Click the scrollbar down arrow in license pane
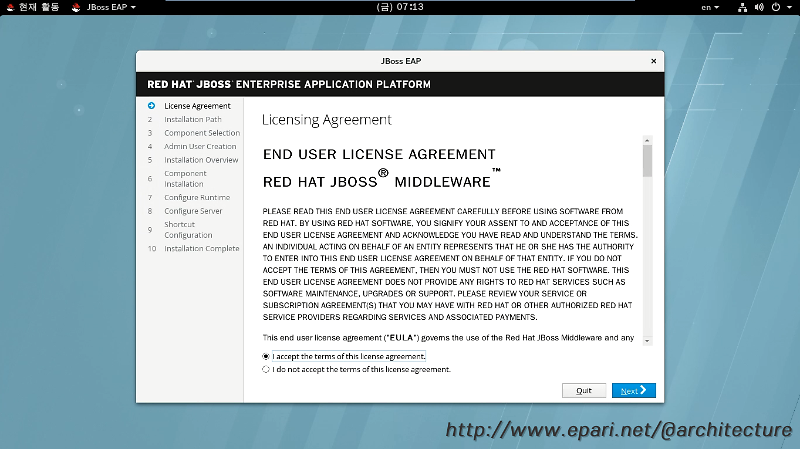 (x=647, y=341)
